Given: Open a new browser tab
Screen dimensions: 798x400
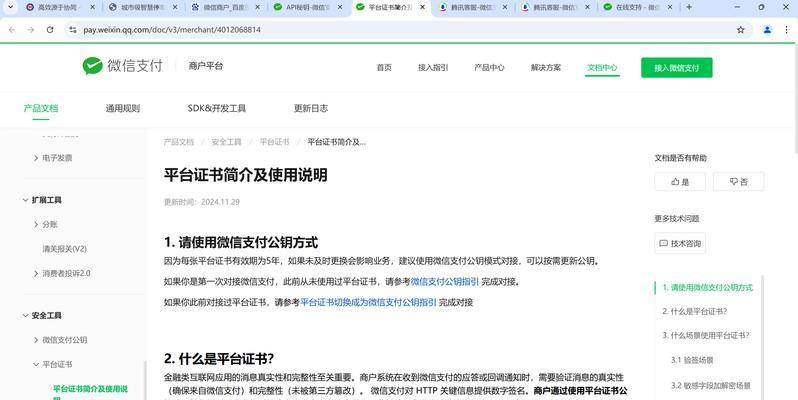Looking at the screenshot, I should click(689, 7).
